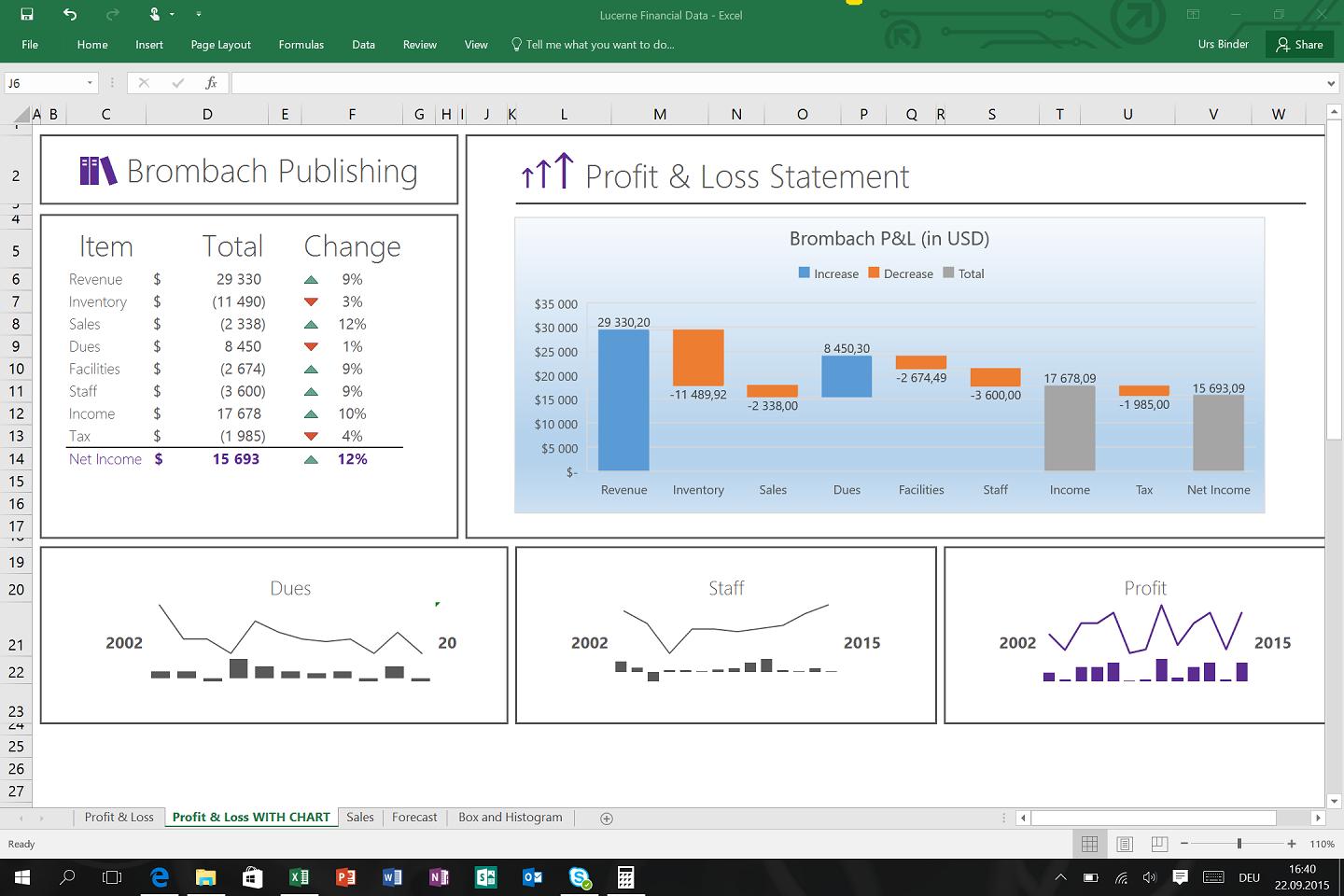Screen dimensions: 1344x896
Task: Click the Urs Binder account name
Action: pyautogui.click(x=1223, y=44)
